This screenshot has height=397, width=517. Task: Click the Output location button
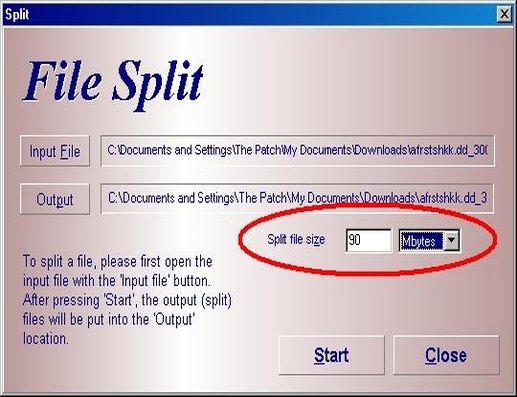55,199
